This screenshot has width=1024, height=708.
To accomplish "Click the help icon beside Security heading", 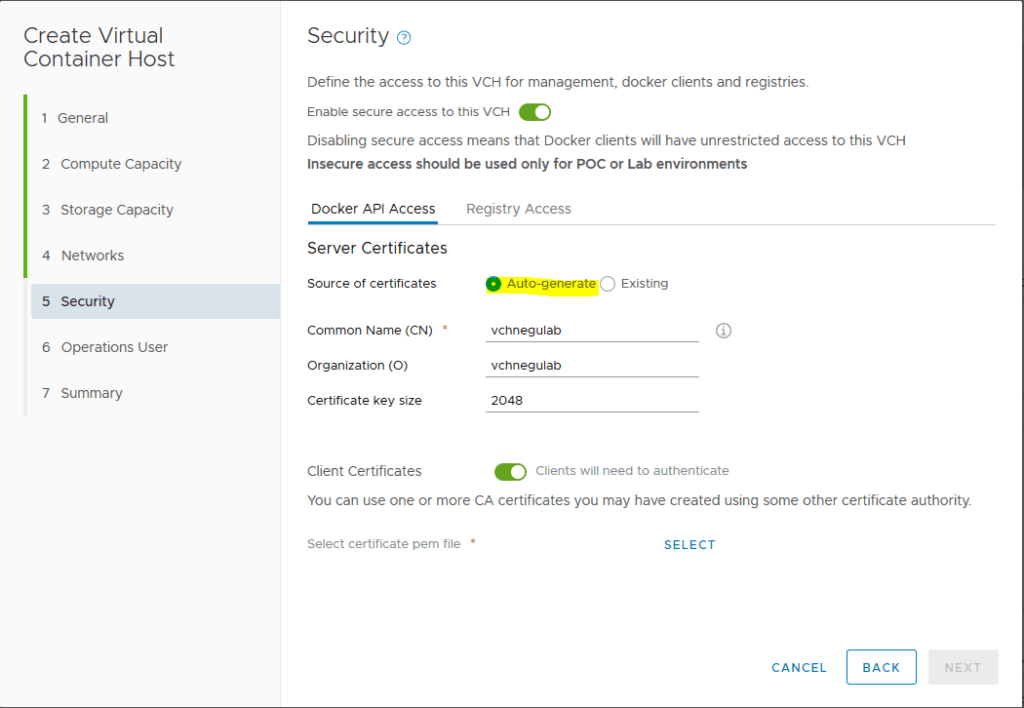I will tap(404, 38).
